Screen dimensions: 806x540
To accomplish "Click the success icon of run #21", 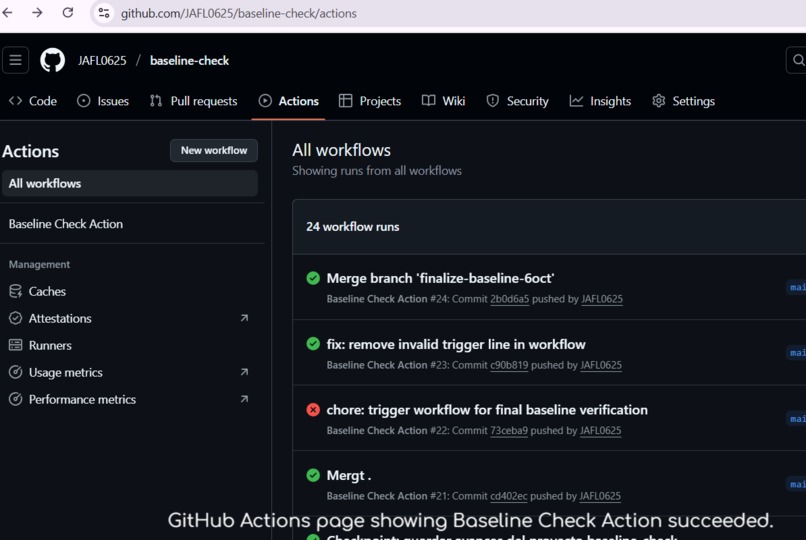I will tap(313, 475).
